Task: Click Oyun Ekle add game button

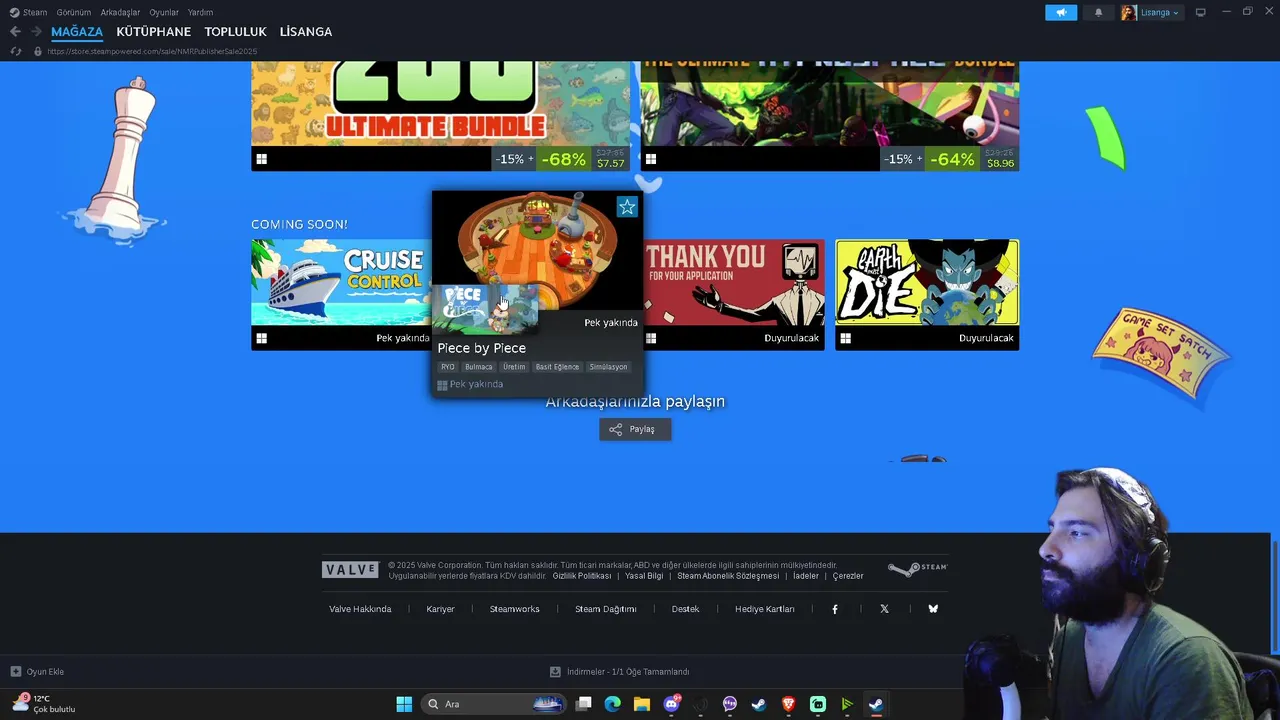Action: pos(37,672)
